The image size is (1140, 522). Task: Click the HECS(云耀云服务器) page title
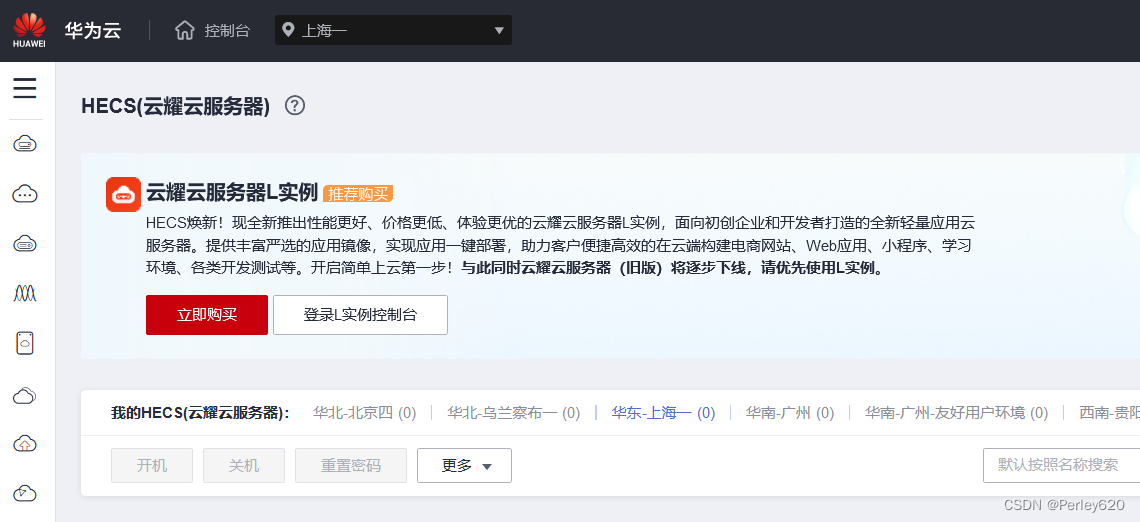pos(176,107)
